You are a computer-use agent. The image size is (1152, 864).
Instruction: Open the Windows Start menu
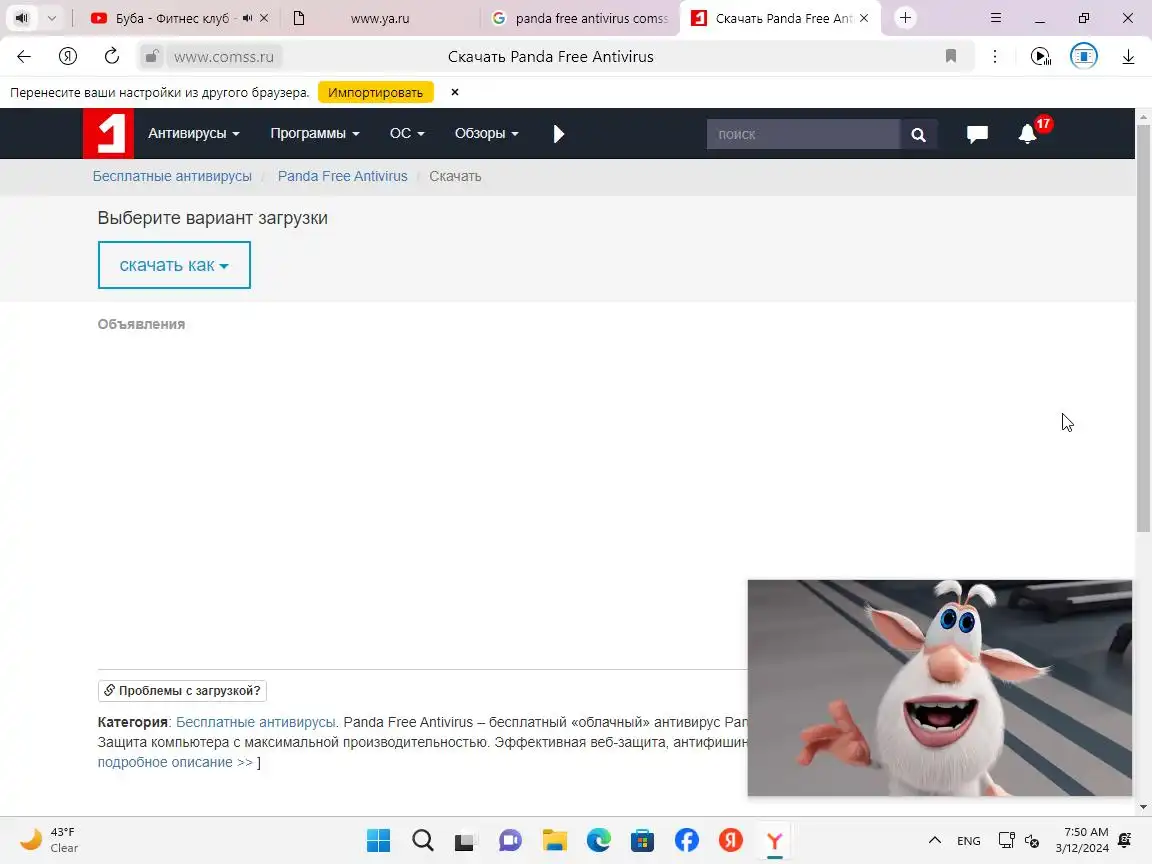point(378,840)
